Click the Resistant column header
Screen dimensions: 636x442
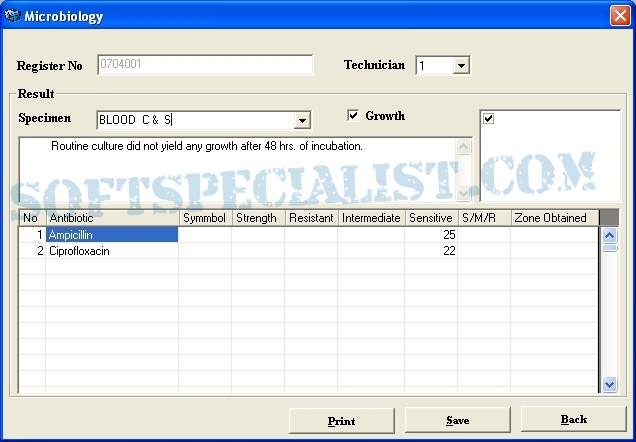tap(310, 218)
